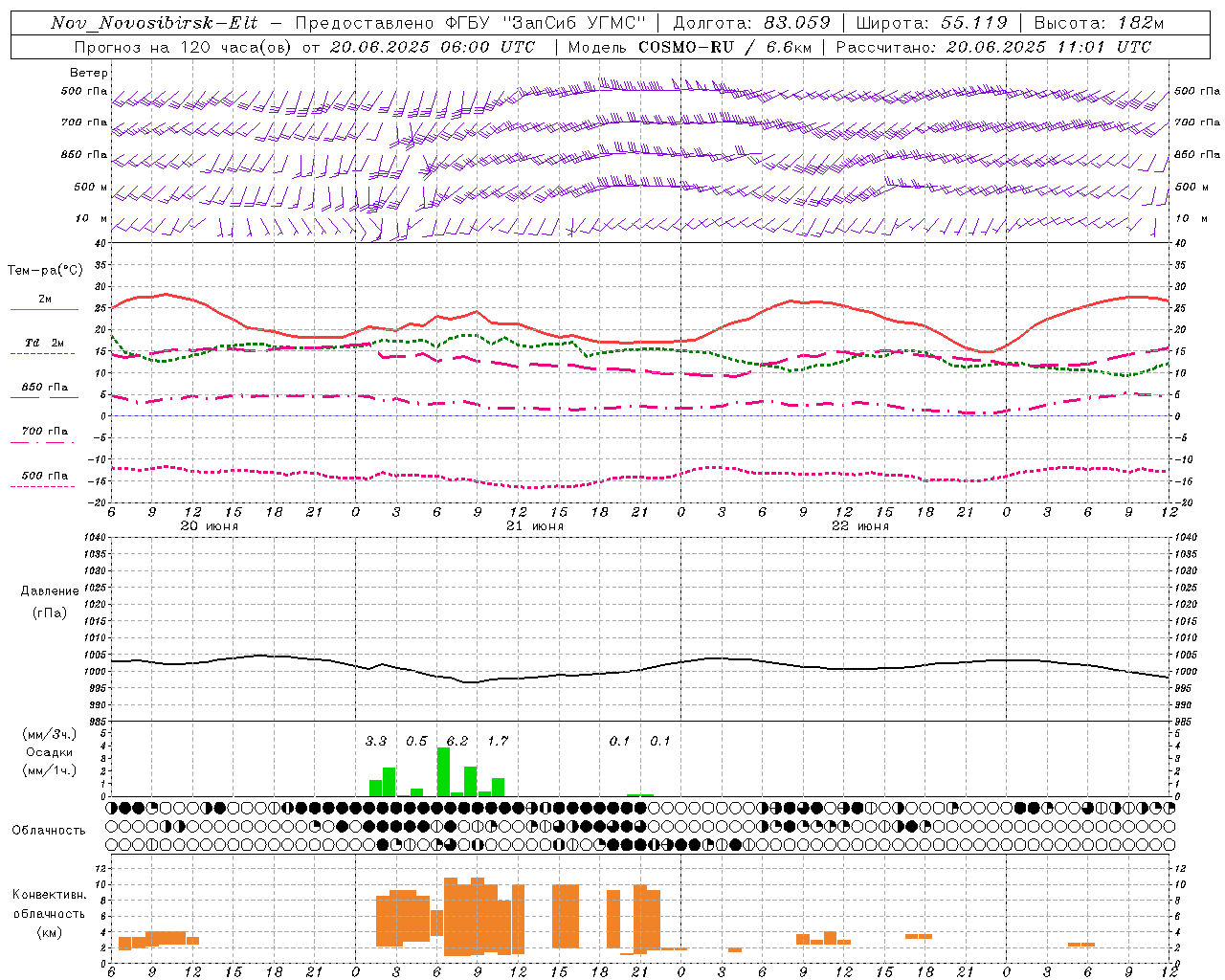Click the 1.7 precipitation total value
Screen dimensions: 1225x980
click(x=498, y=742)
